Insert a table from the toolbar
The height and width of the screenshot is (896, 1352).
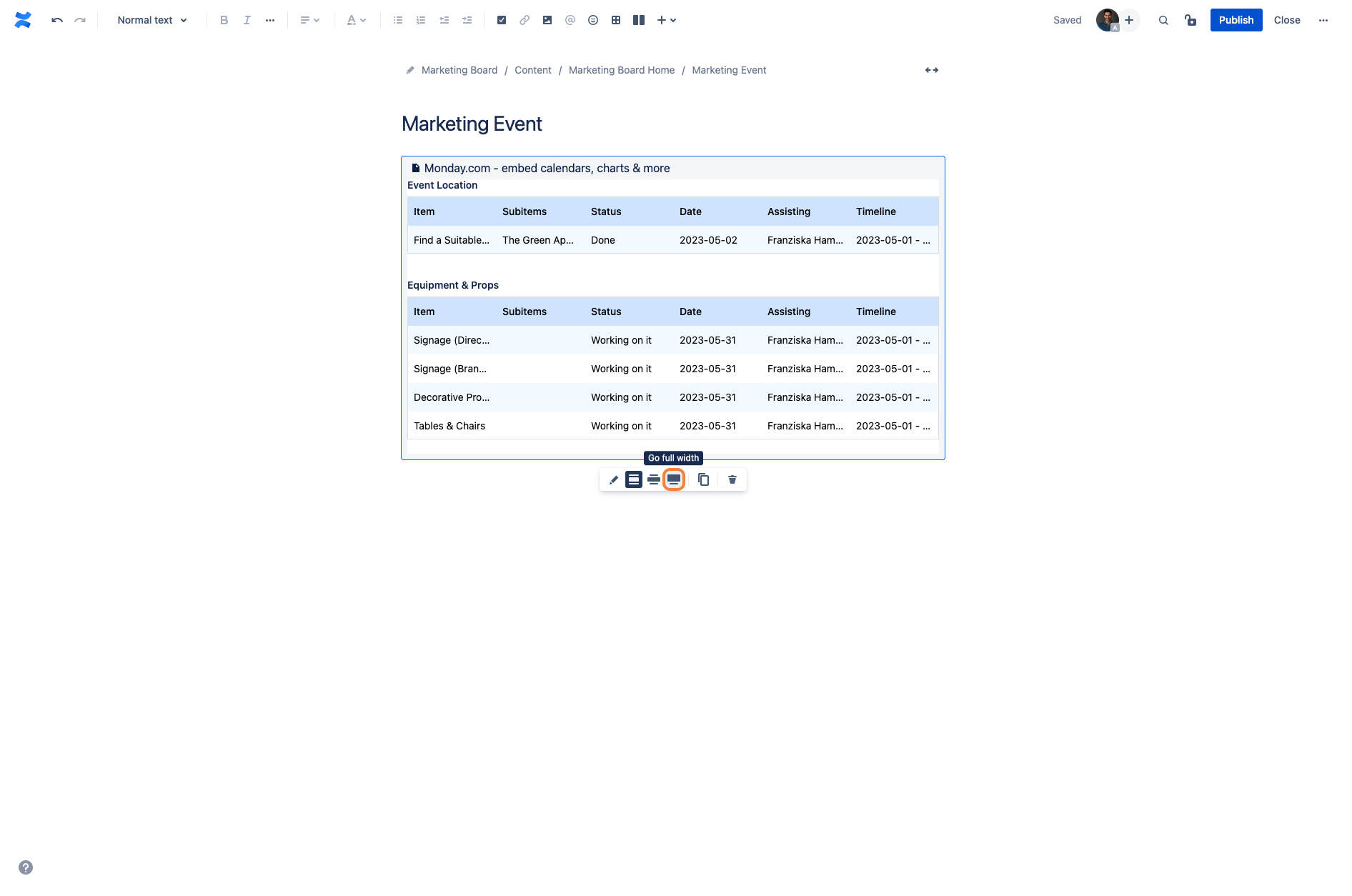(x=615, y=20)
